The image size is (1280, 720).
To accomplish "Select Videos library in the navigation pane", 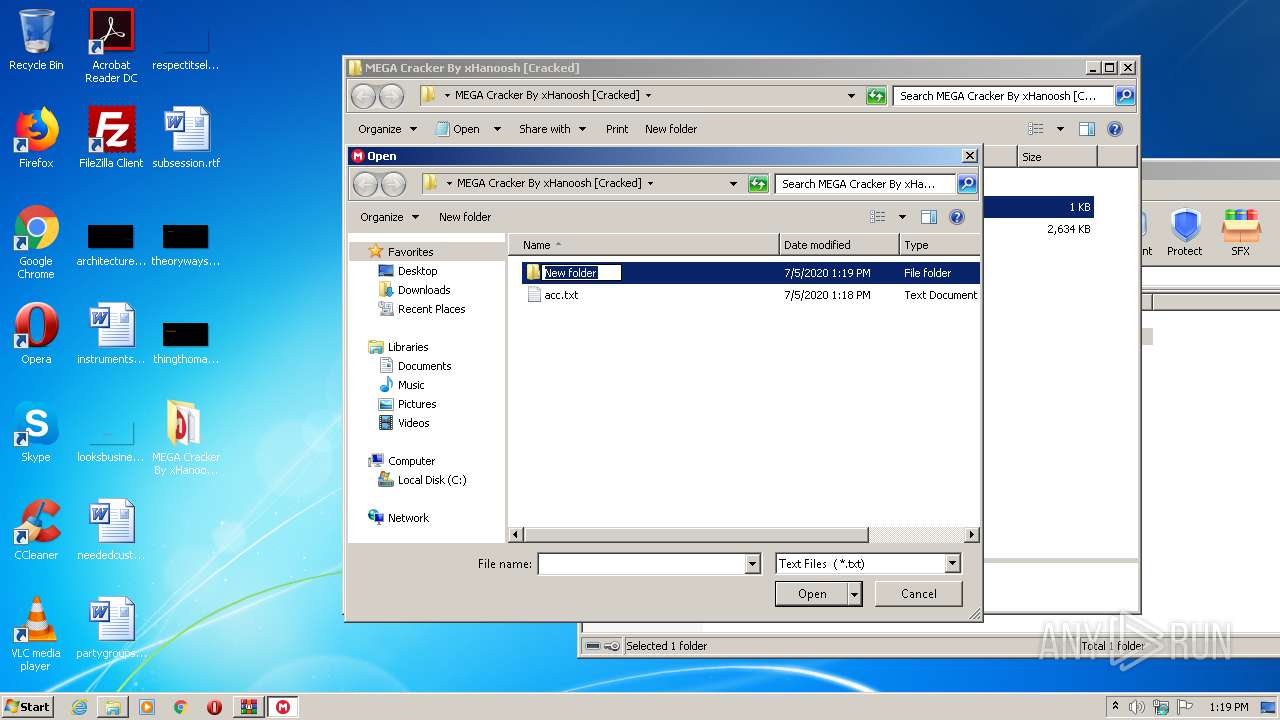I will coord(413,423).
